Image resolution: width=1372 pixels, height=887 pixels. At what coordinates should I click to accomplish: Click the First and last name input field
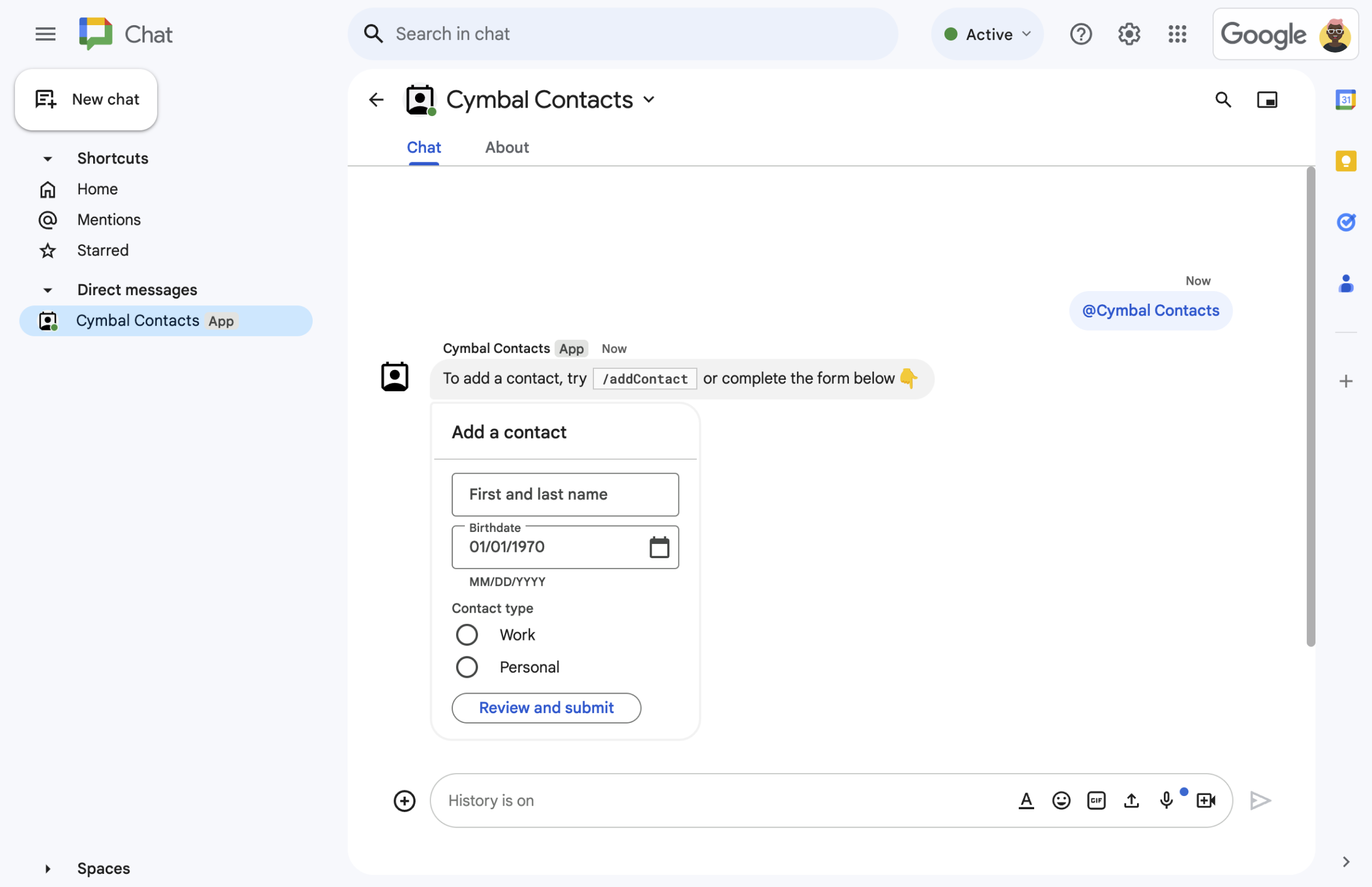565,493
